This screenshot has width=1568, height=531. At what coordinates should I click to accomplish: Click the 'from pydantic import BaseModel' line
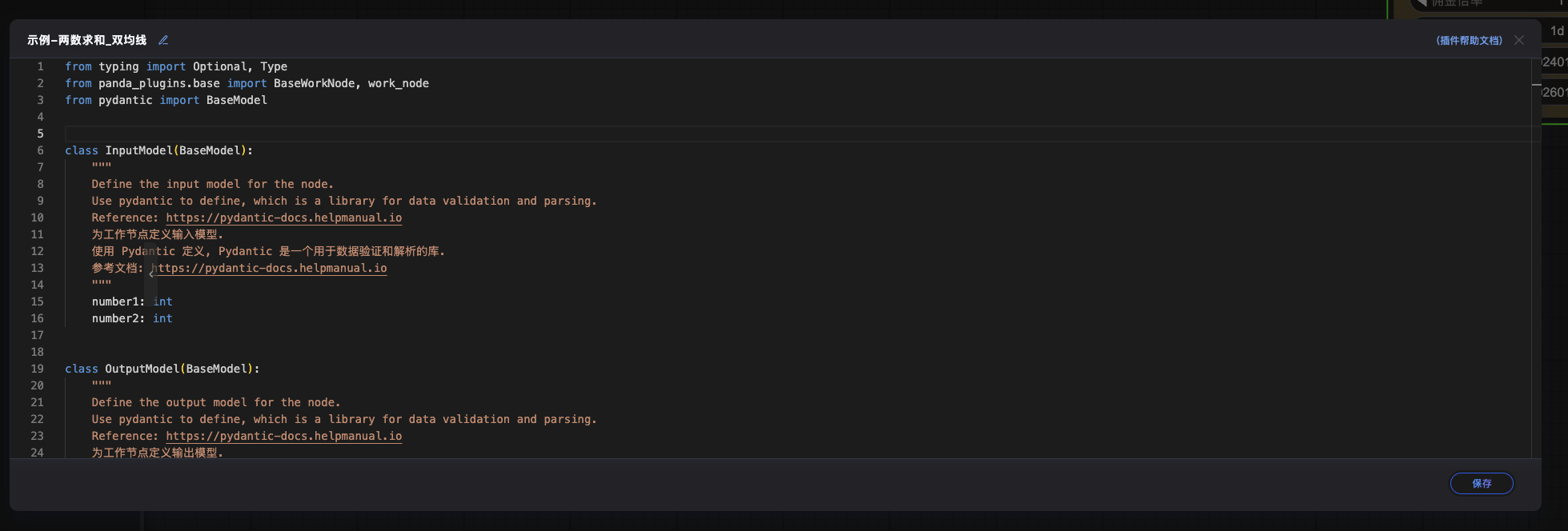pos(166,100)
